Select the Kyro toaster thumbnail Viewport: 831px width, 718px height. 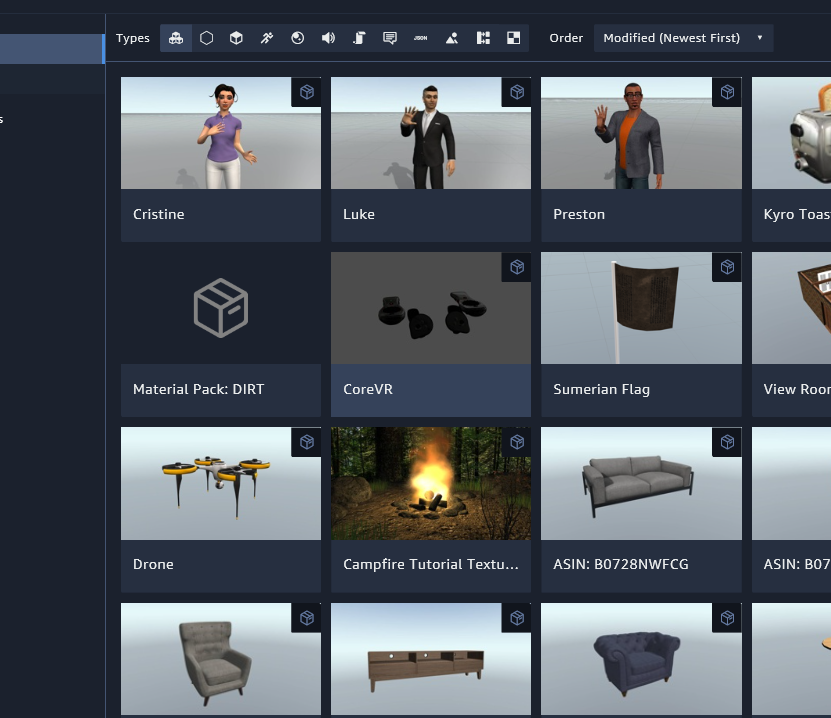[791, 133]
